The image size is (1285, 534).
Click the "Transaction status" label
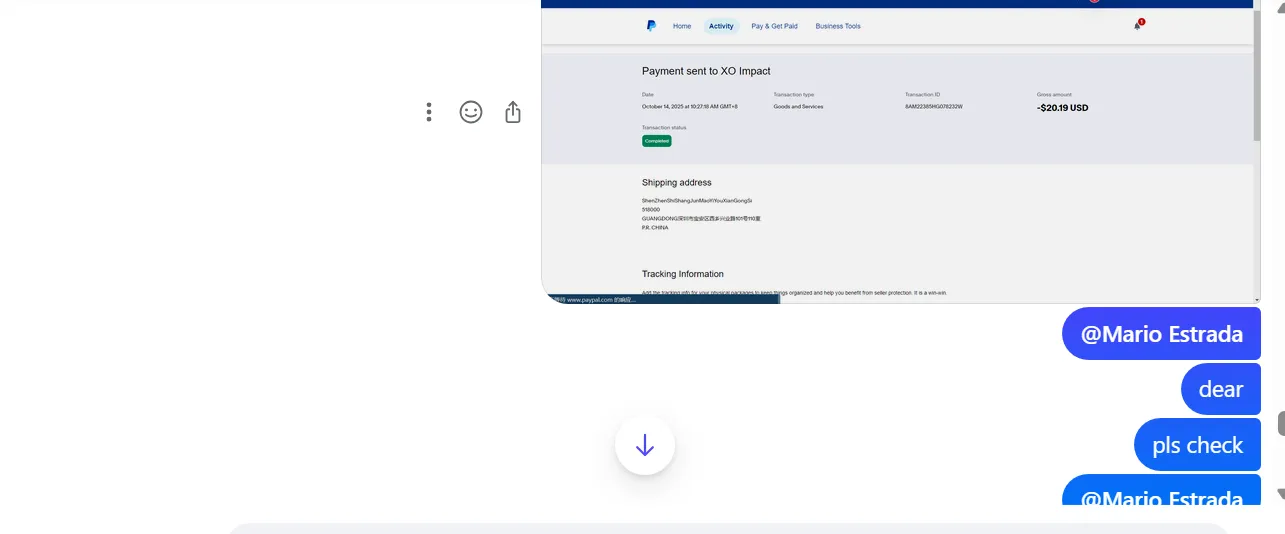point(664,127)
